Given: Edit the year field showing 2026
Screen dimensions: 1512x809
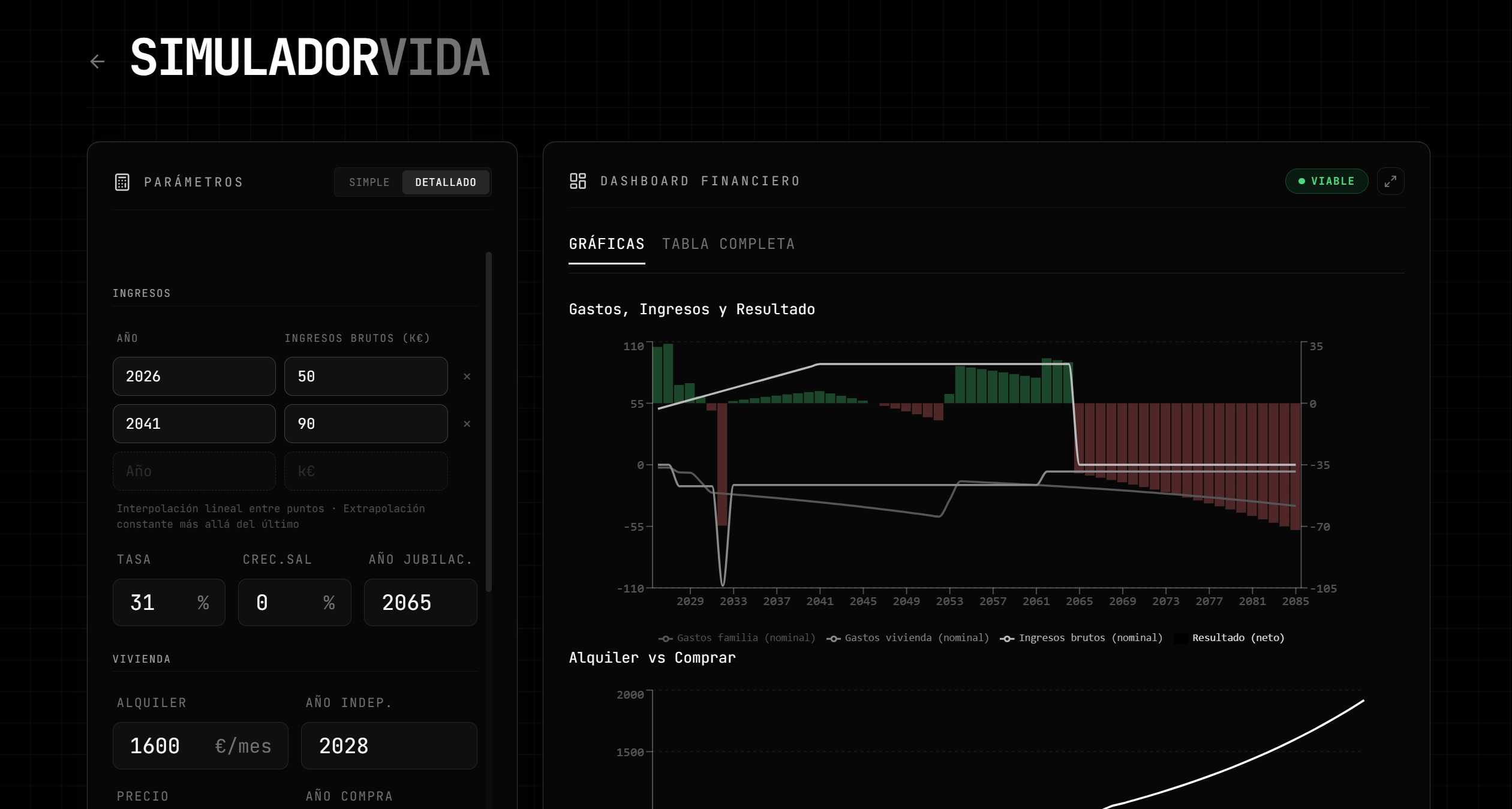Looking at the screenshot, I should click(x=194, y=377).
